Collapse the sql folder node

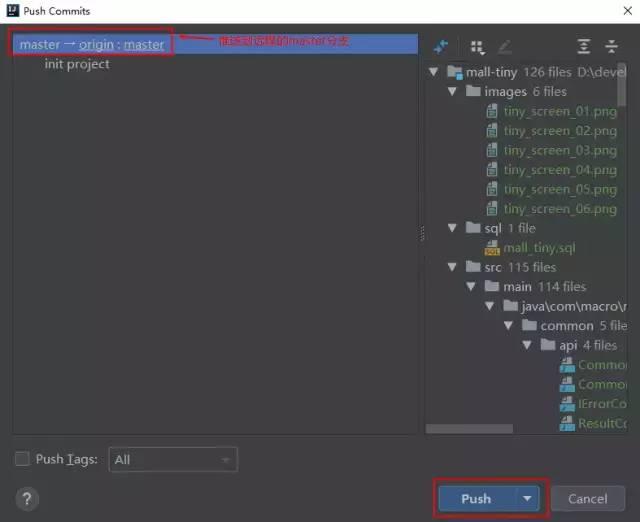452,228
